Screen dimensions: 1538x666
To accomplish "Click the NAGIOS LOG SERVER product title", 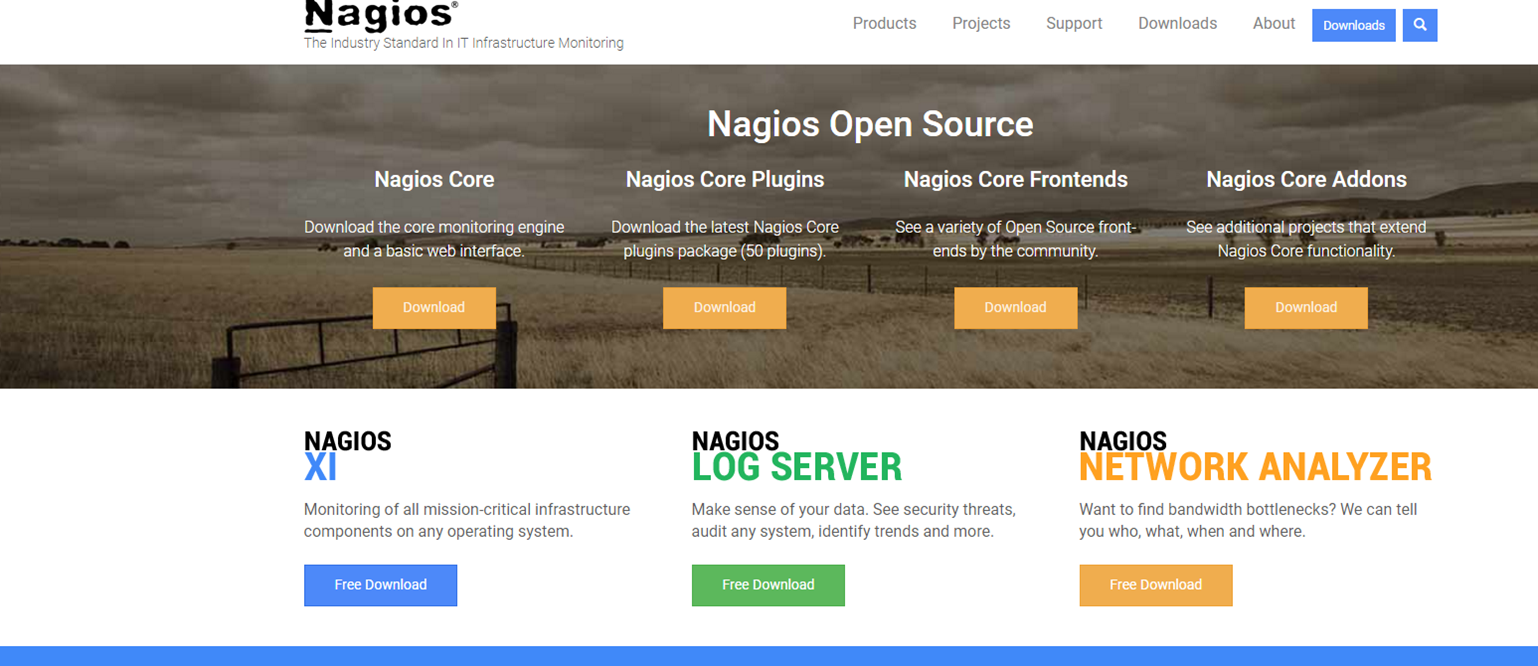I will pos(797,456).
